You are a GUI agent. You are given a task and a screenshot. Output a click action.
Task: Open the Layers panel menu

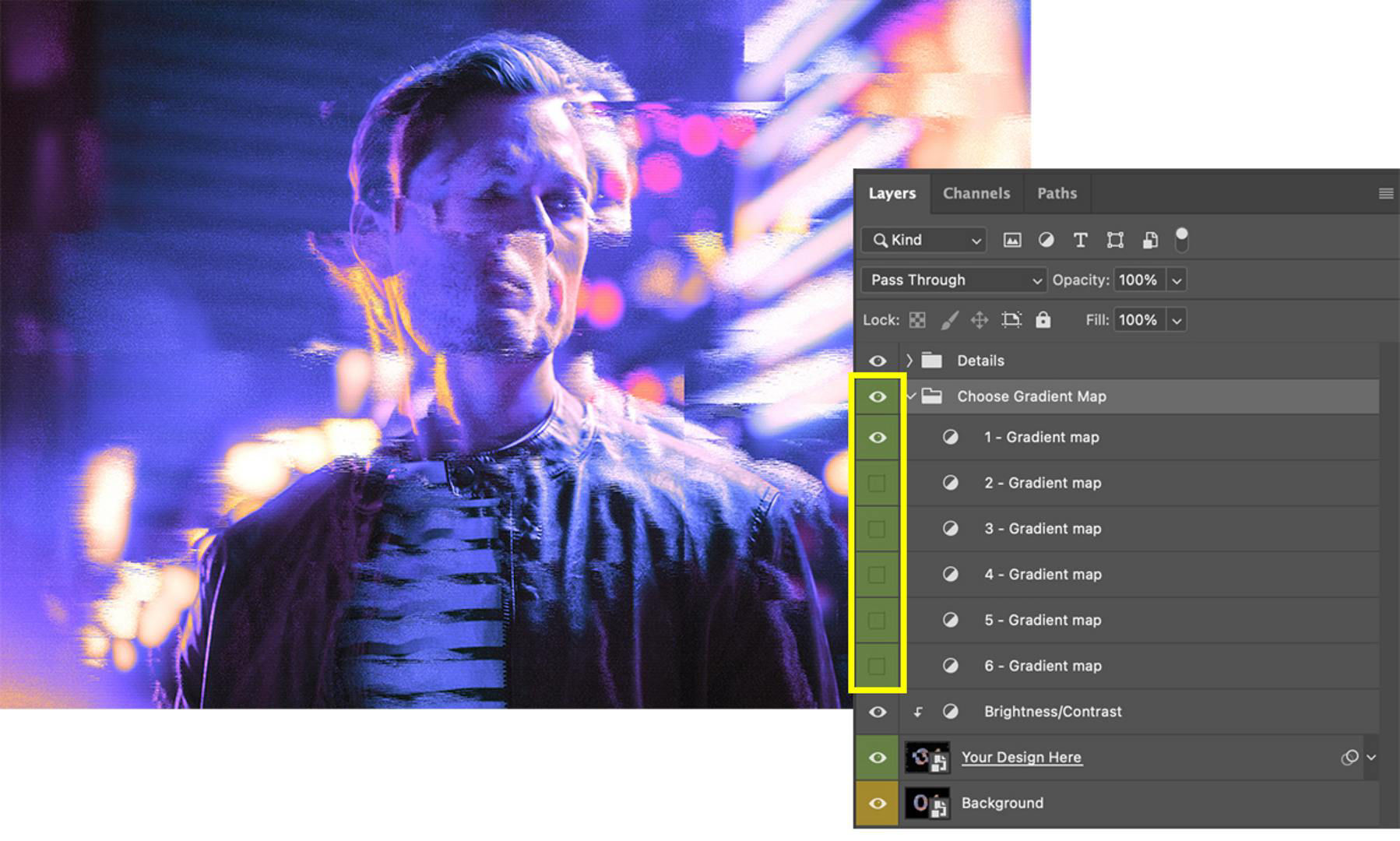click(1385, 193)
